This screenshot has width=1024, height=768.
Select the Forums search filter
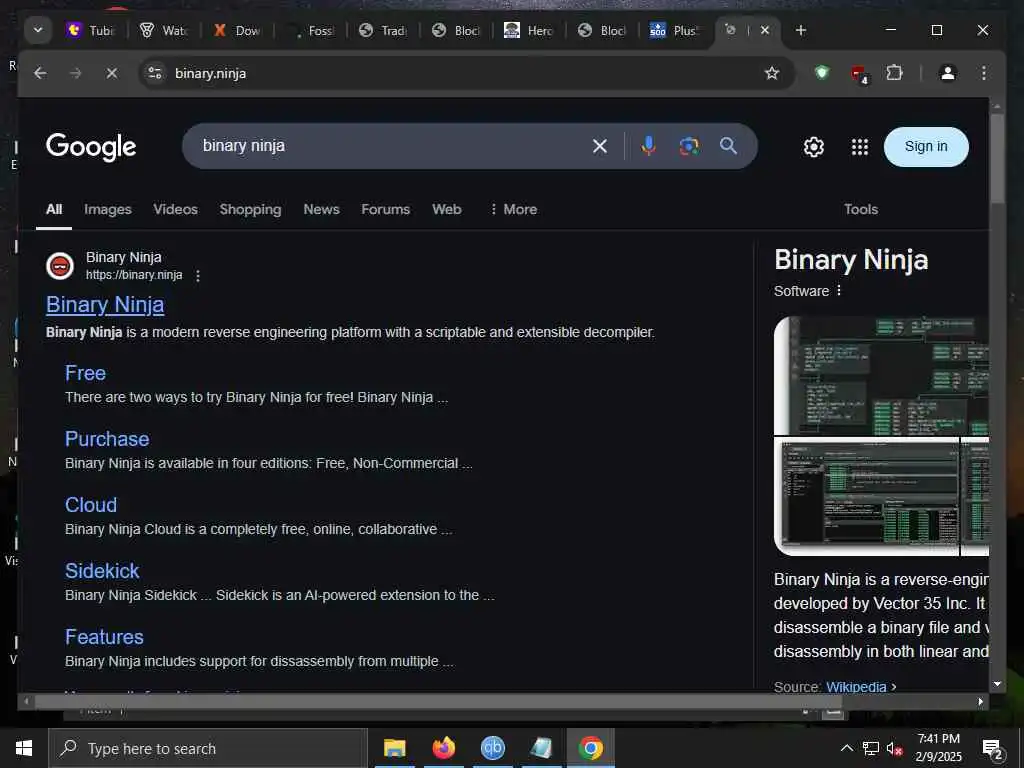coord(385,209)
